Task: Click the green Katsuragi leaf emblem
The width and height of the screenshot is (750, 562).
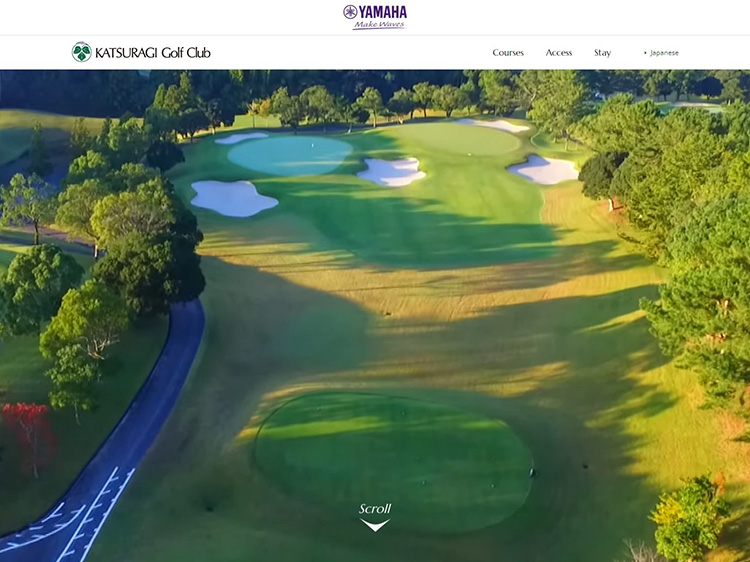Action: click(x=82, y=52)
